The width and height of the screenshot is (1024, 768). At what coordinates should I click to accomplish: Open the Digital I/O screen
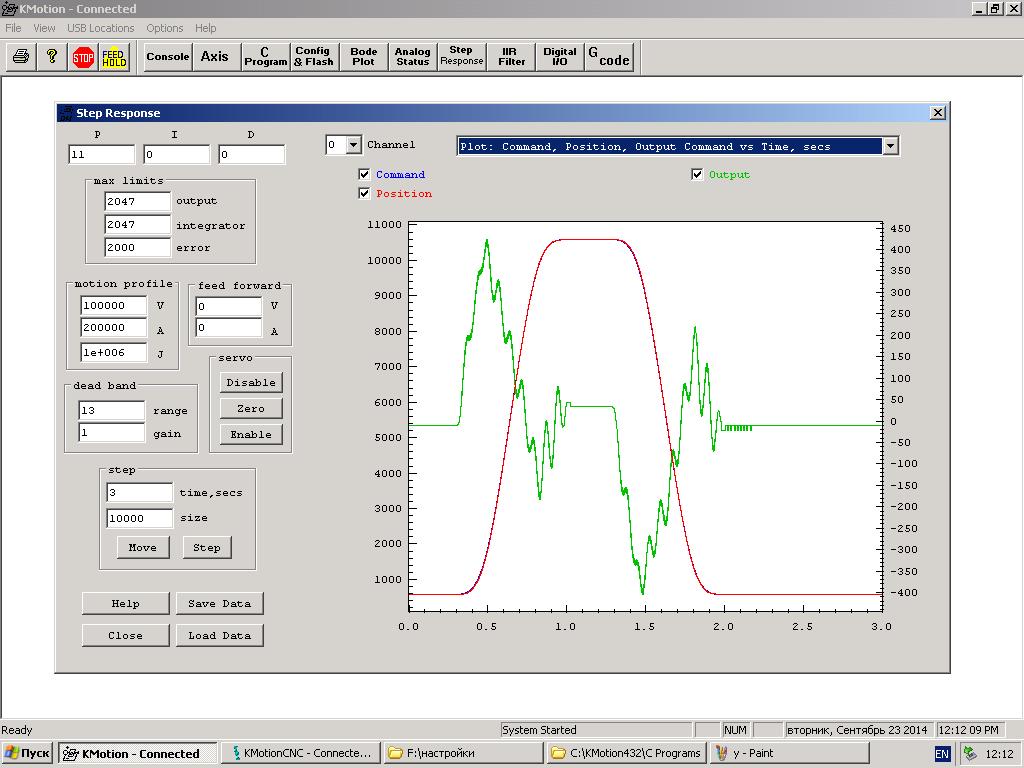(559, 57)
